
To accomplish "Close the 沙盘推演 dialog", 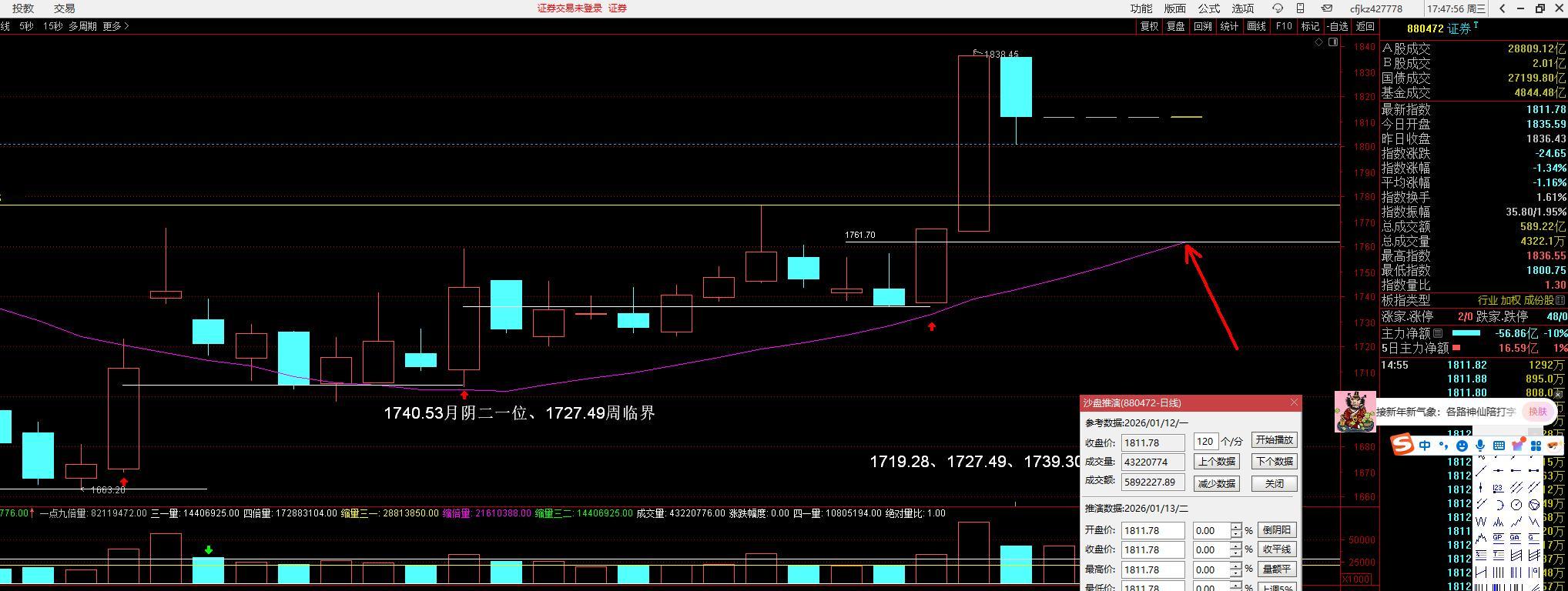I will [1294, 402].
